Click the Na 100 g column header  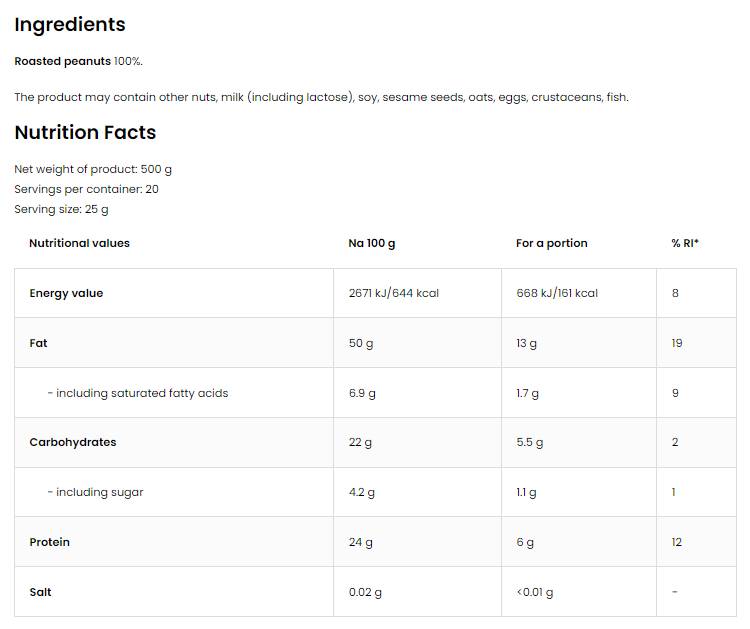[371, 243]
